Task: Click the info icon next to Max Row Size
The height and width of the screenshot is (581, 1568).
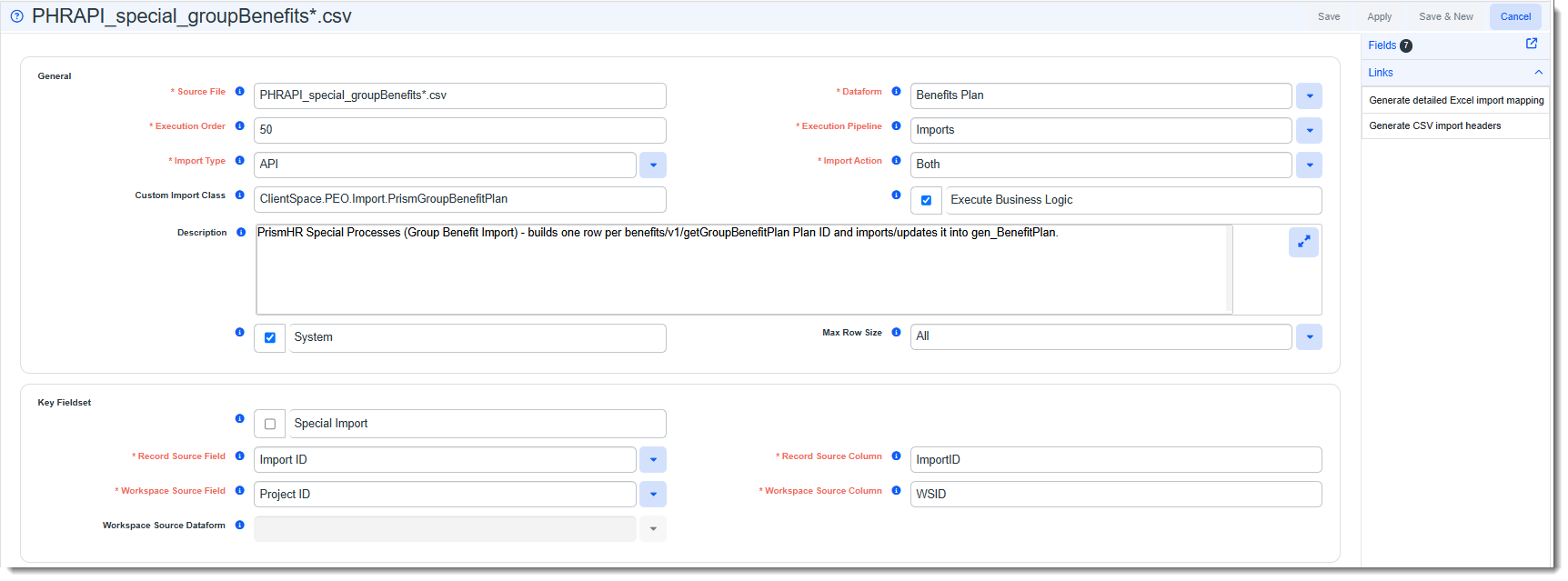Action: (x=897, y=332)
